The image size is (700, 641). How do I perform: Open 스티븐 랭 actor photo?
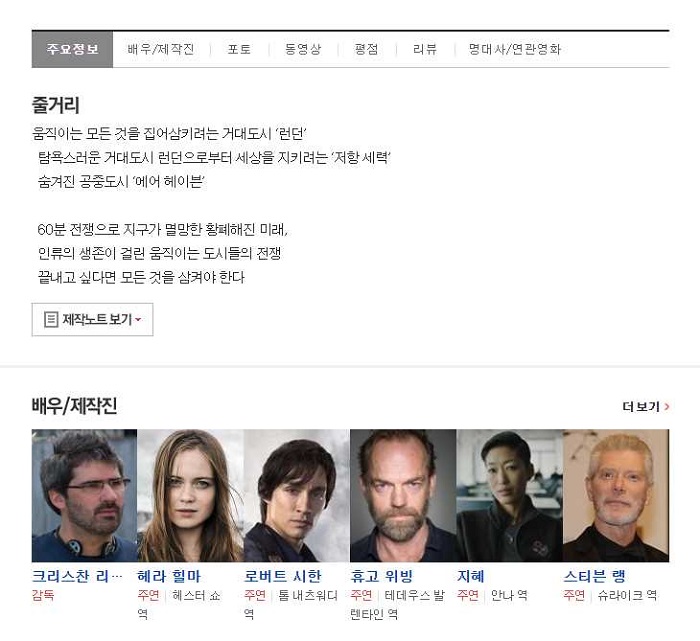[x=616, y=495]
